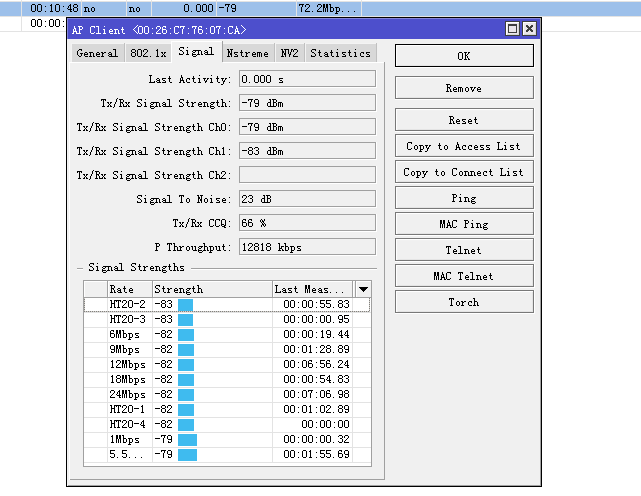Click the empty Signal Strength Ch2 field
This screenshot has width=641, height=496.
click(307, 175)
